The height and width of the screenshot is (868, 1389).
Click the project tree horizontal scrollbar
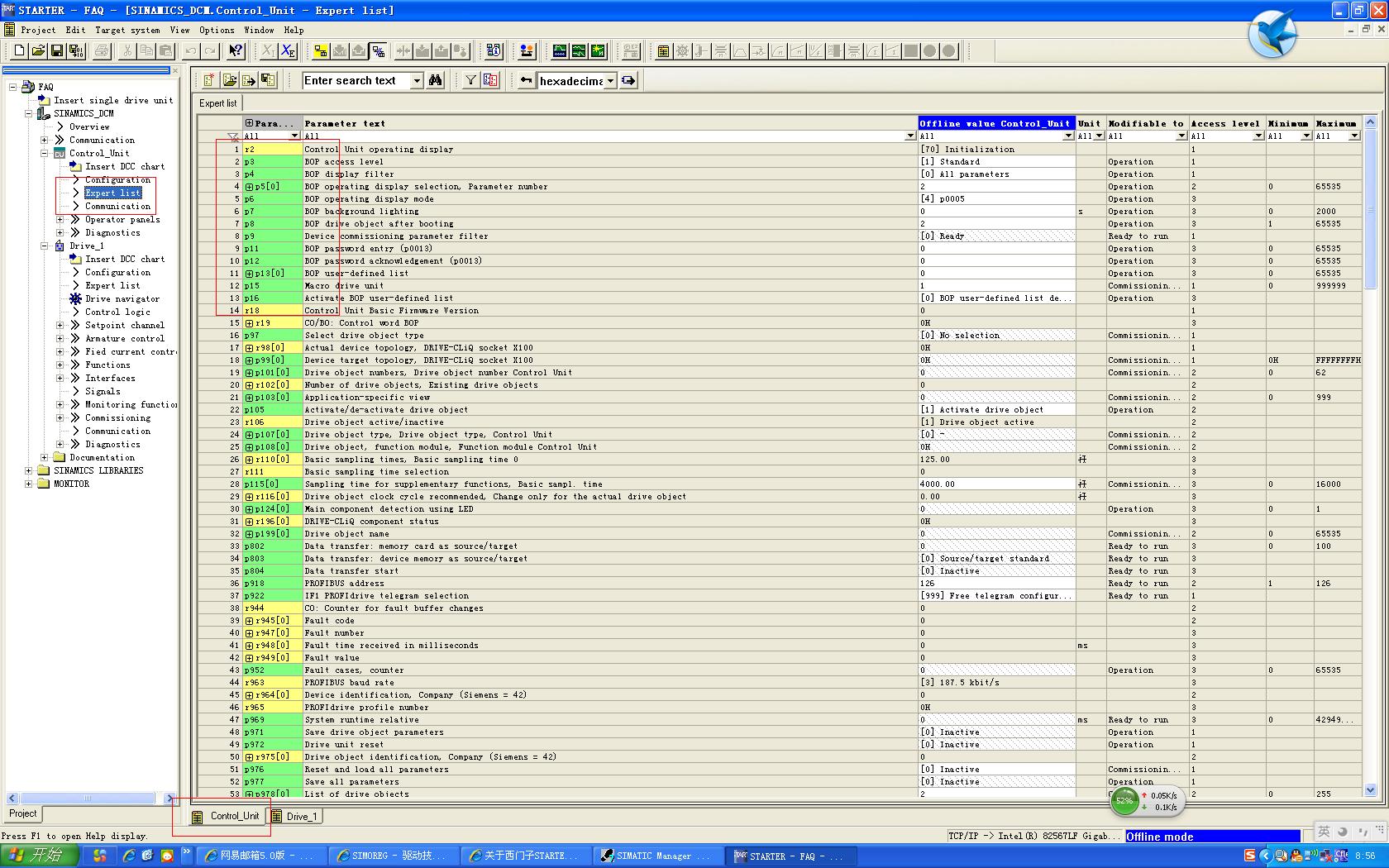[x=87, y=799]
